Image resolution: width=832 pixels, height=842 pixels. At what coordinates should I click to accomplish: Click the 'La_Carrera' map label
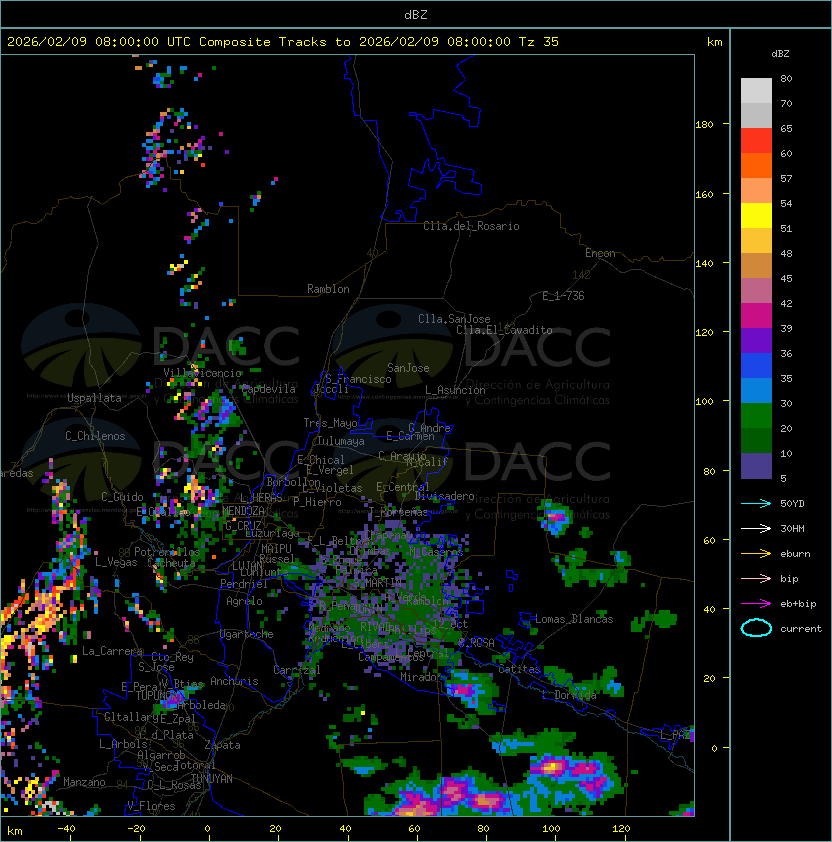tap(112, 651)
